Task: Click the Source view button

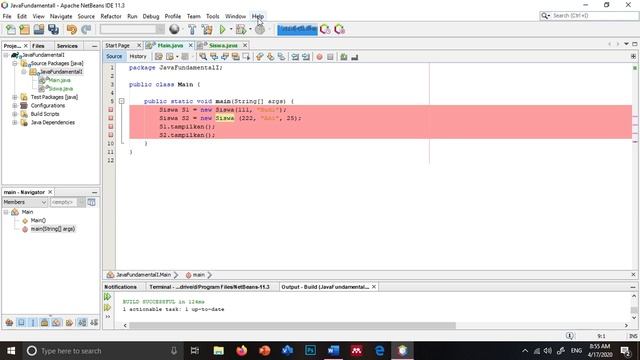Action: [114, 56]
